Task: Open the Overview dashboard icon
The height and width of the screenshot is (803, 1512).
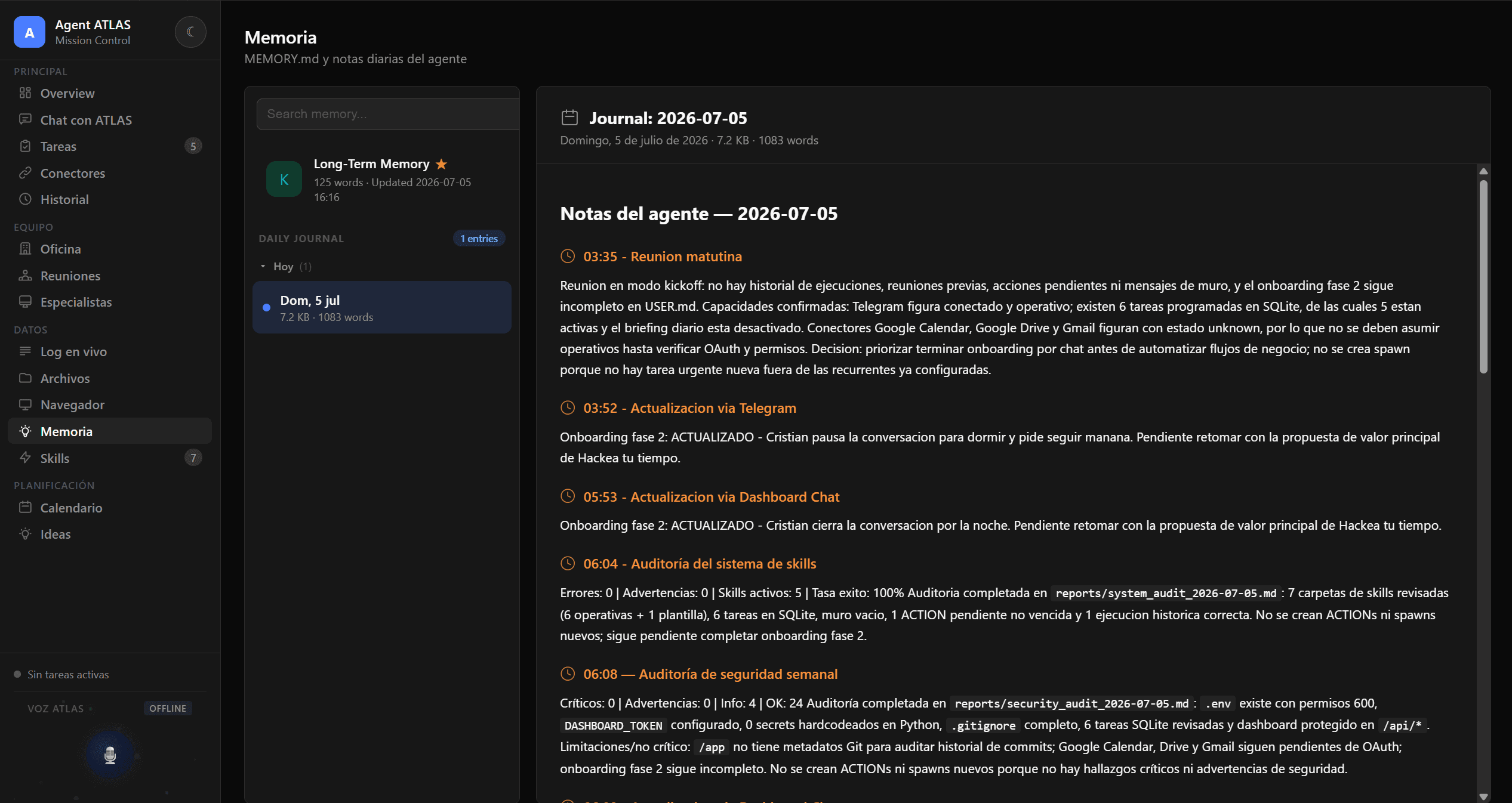Action: (x=25, y=93)
